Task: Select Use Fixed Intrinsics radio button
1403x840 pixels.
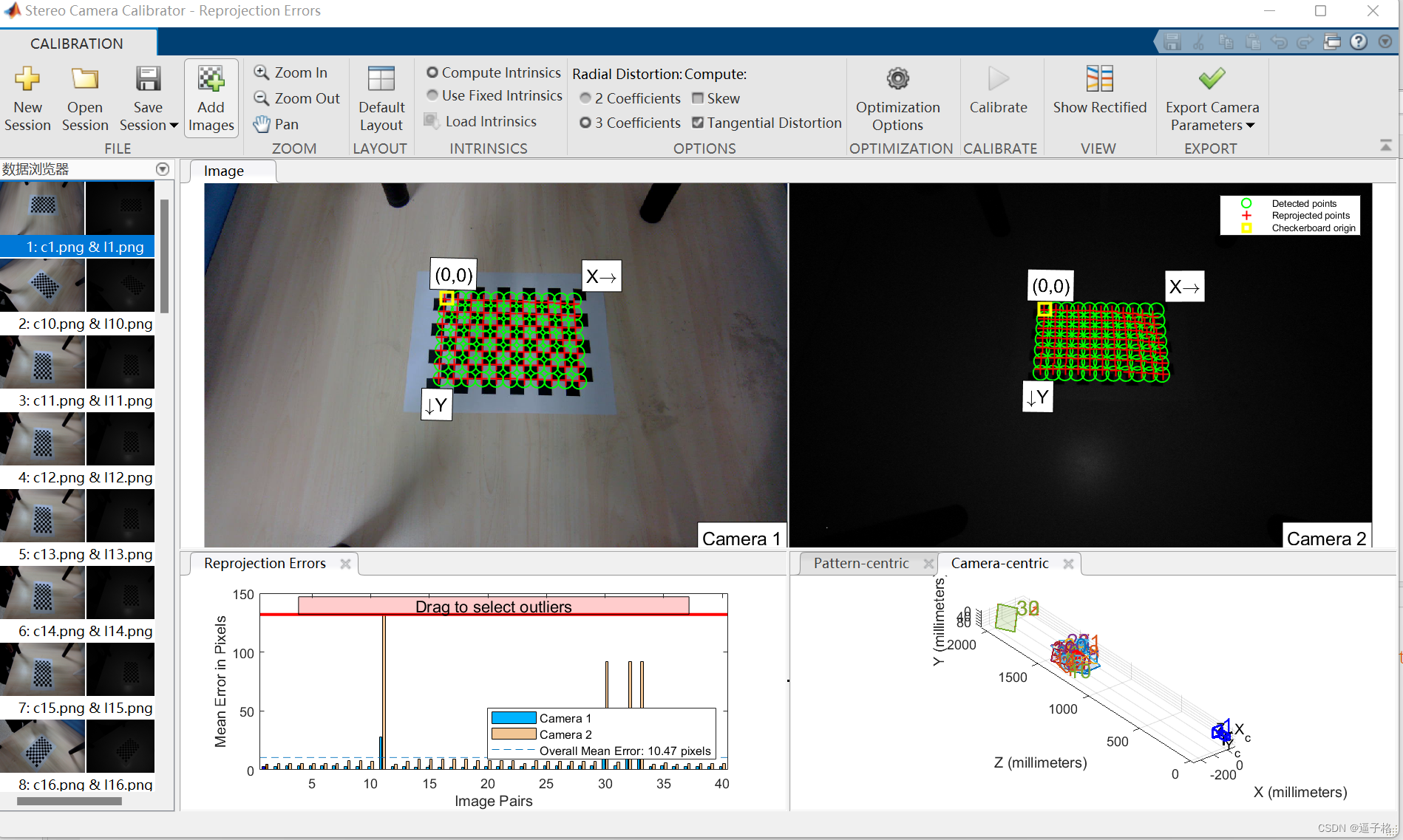Action: [432, 95]
